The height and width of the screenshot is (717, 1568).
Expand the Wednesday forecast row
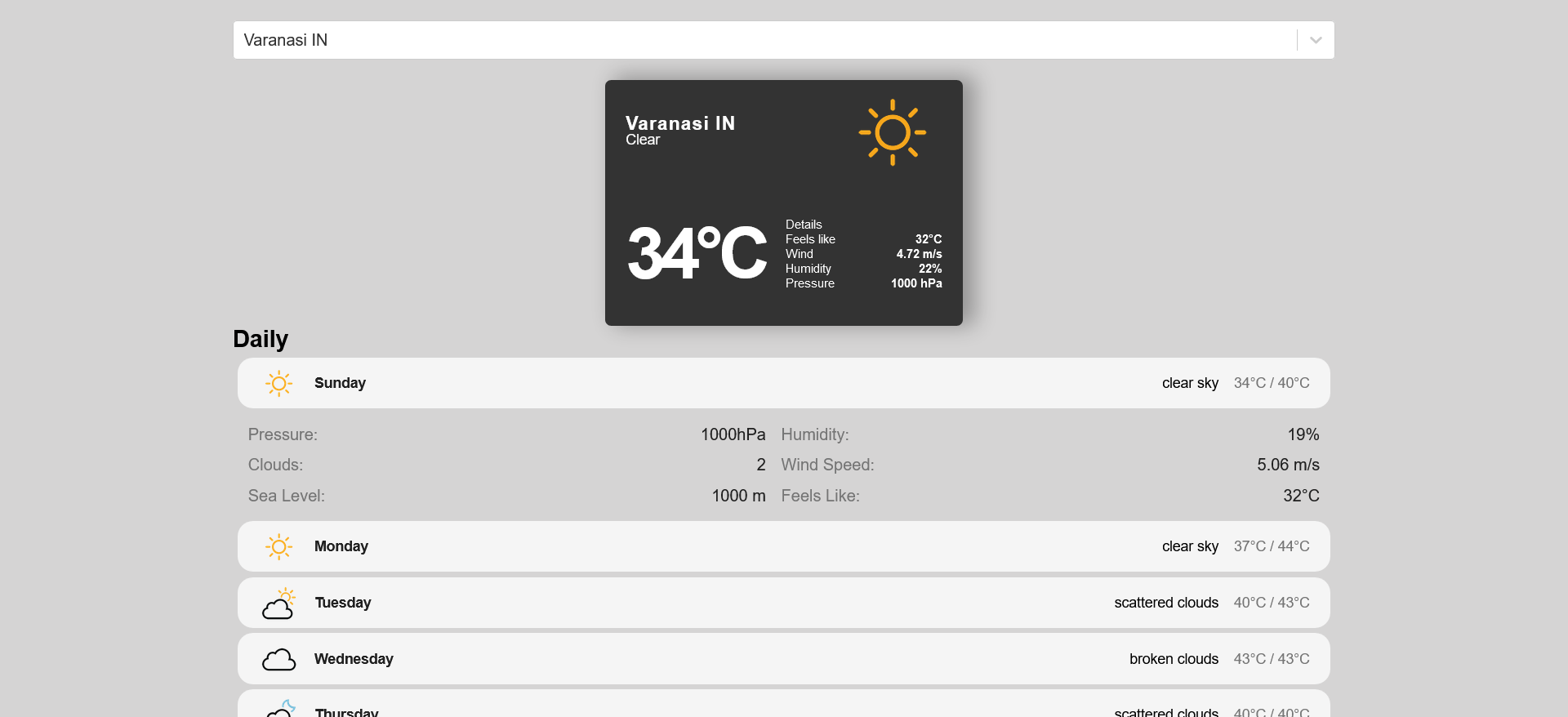click(x=783, y=659)
